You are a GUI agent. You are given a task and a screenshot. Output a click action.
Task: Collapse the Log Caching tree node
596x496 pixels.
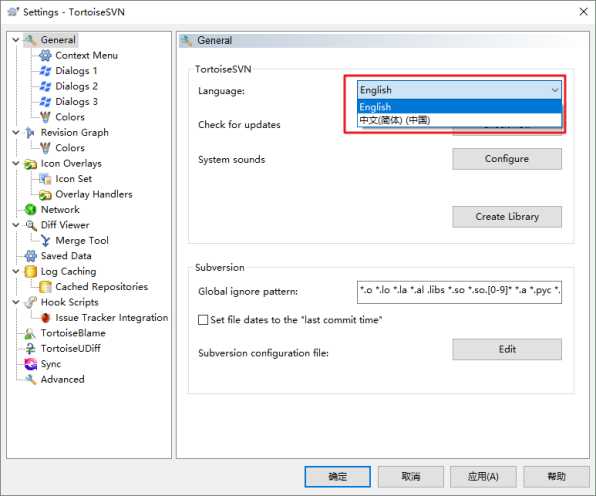pos(16,271)
